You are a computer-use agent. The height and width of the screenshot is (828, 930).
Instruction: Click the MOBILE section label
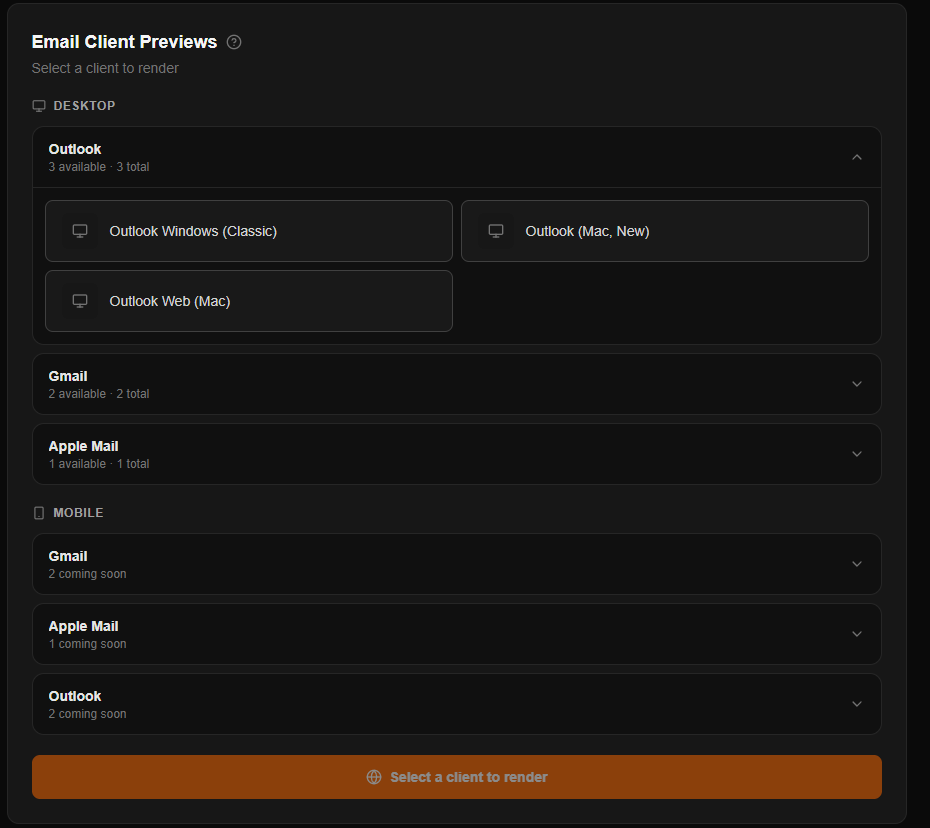78,512
